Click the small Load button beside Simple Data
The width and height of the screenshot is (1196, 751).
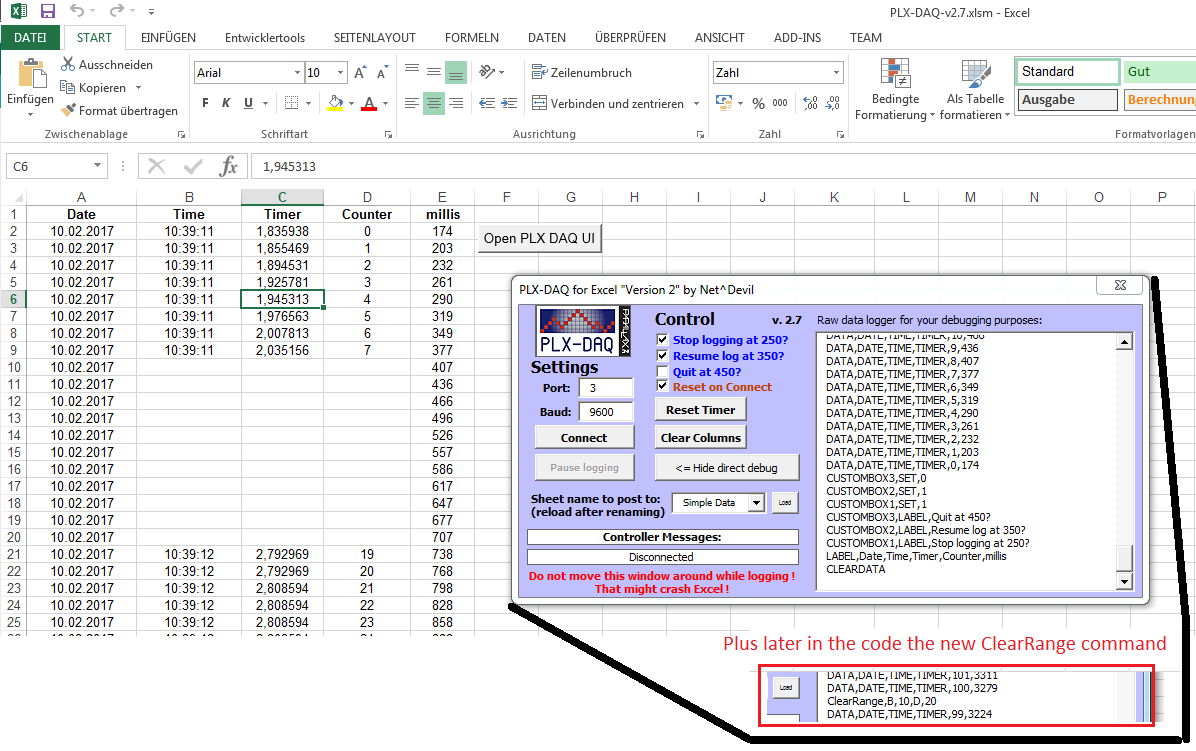pos(785,502)
